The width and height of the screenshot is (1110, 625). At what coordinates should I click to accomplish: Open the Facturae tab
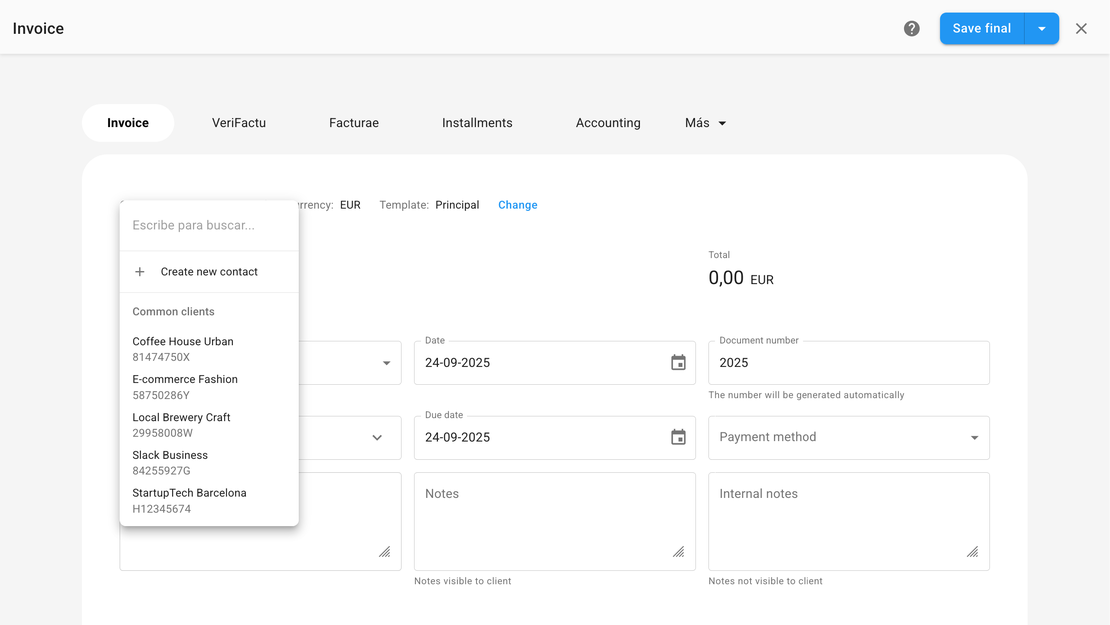pyautogui.click(x=354, y=123)
